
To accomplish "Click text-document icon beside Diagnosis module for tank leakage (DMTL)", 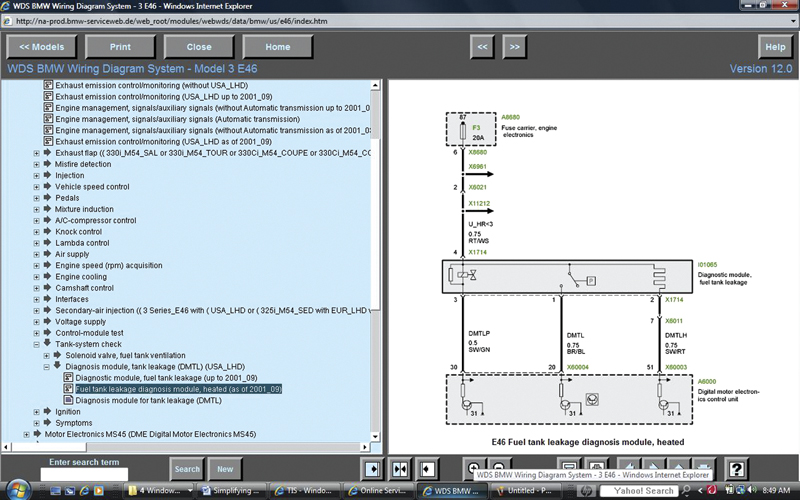I will coord(68,400).
